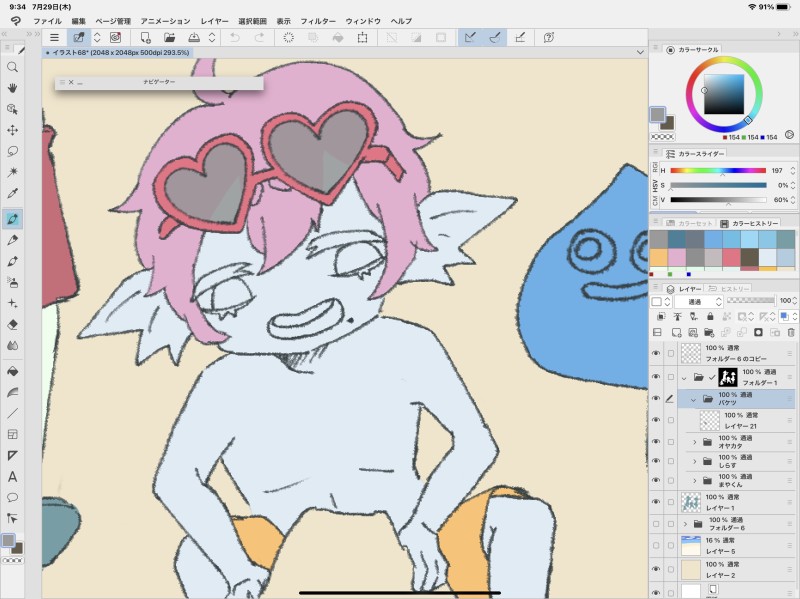Screen dimensions: 800x599
Task: Open the blending mode dropdown 通過
Action: pyautogui.click(x=699, y=301)
